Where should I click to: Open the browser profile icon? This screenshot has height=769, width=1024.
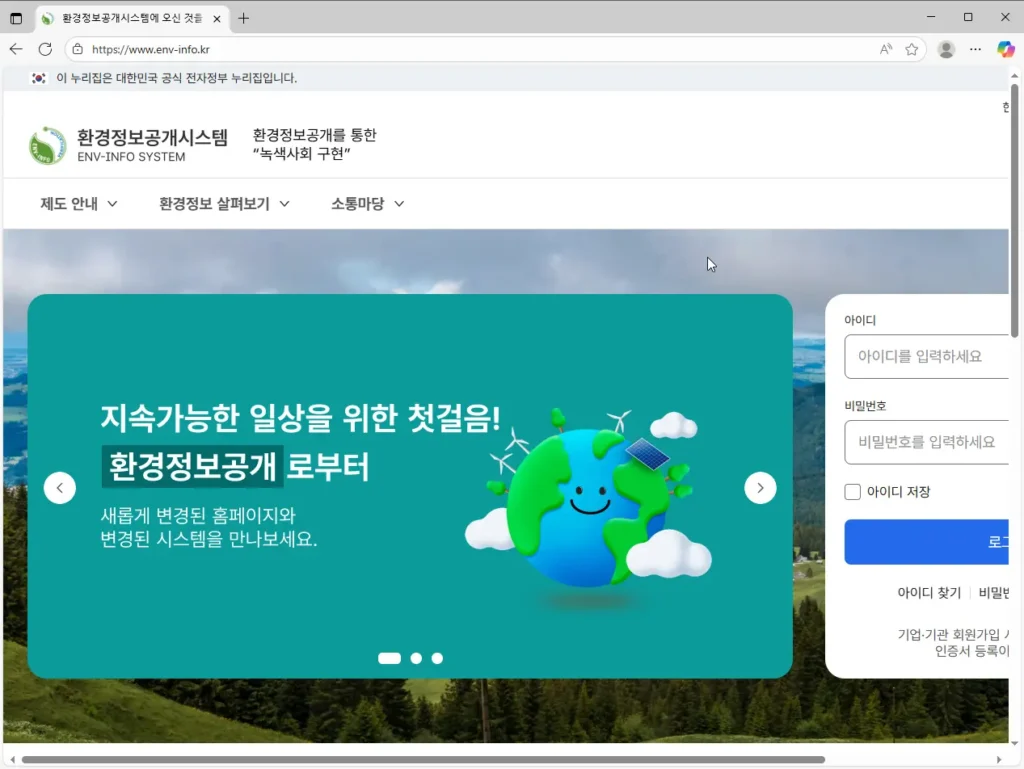(946, 49)
